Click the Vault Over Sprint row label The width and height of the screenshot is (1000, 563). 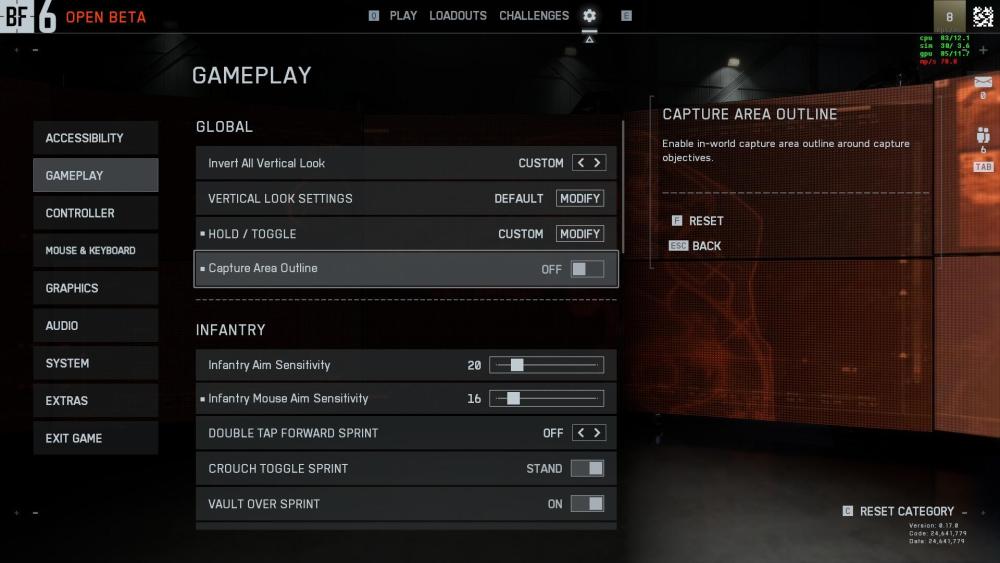tap(264, 504)
